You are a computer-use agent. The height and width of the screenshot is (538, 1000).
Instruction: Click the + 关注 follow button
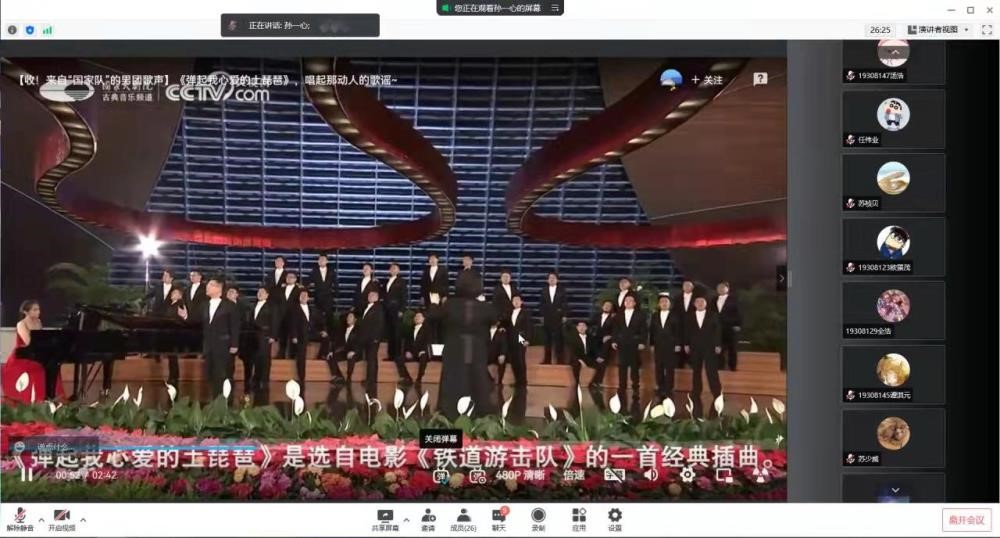706,80
